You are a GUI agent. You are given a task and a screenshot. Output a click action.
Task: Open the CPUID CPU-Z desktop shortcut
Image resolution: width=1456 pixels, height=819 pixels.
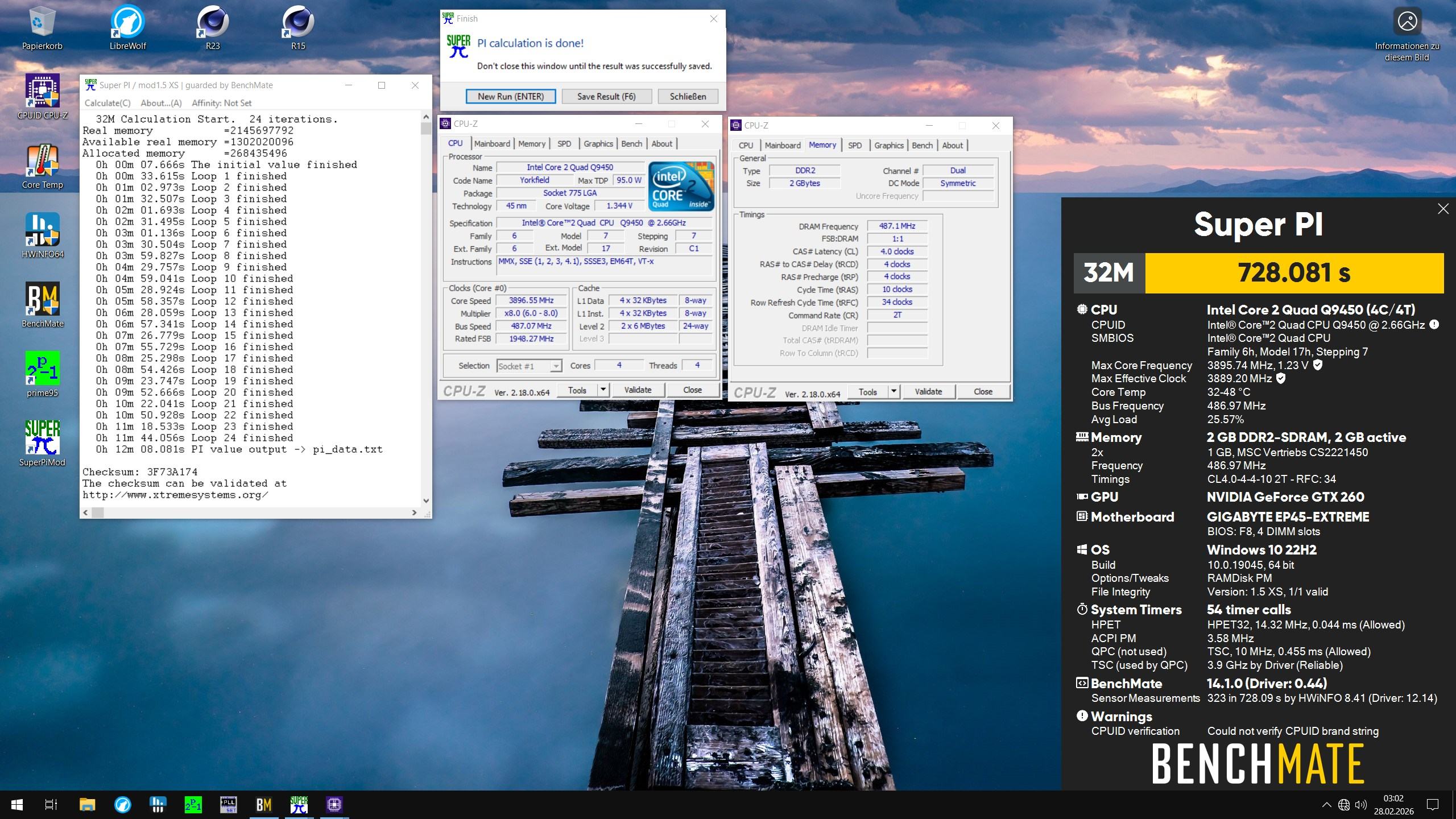pyautogui.click(x=43, y=92)
